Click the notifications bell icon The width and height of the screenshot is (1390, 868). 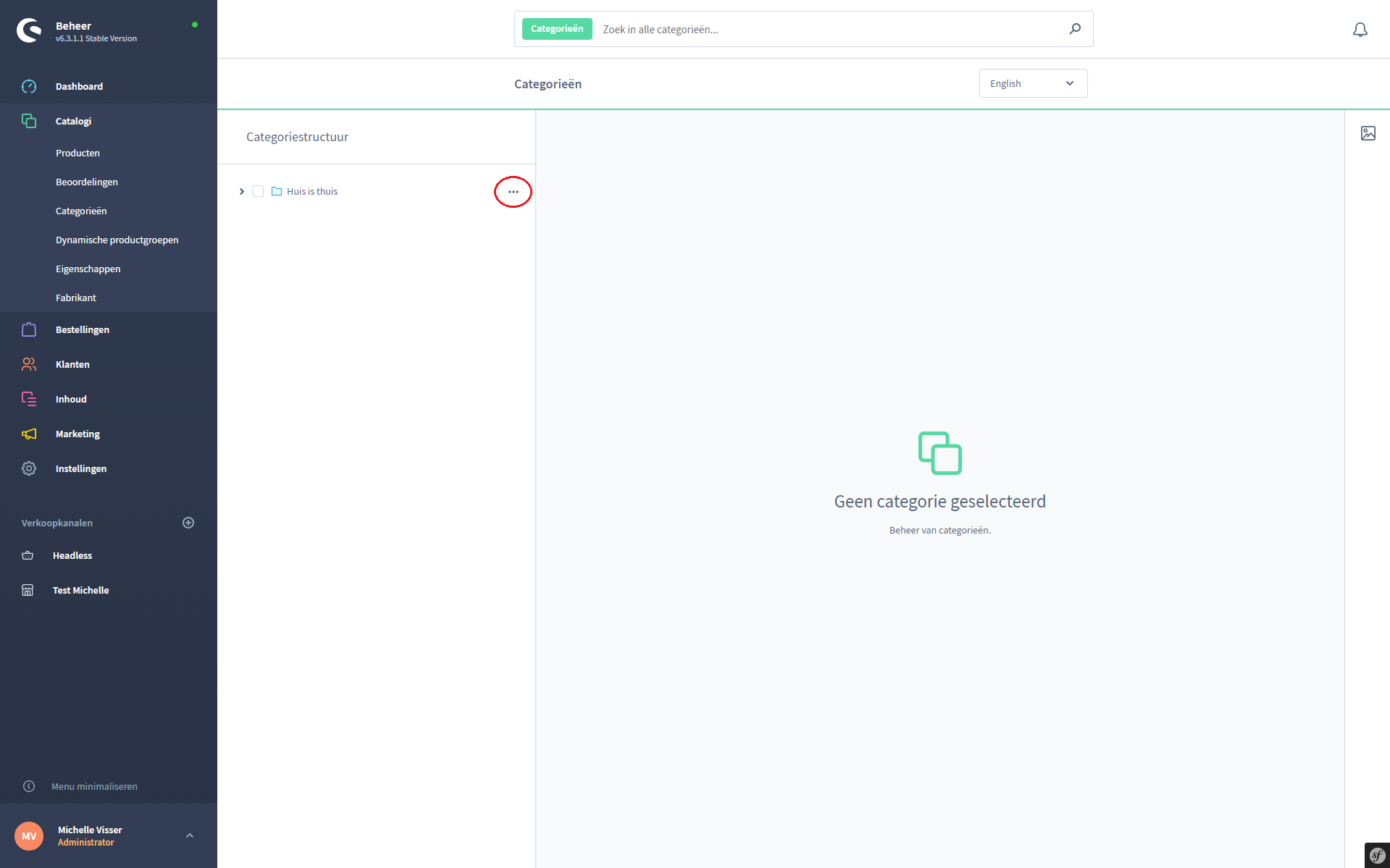(x=1360, y=30)
